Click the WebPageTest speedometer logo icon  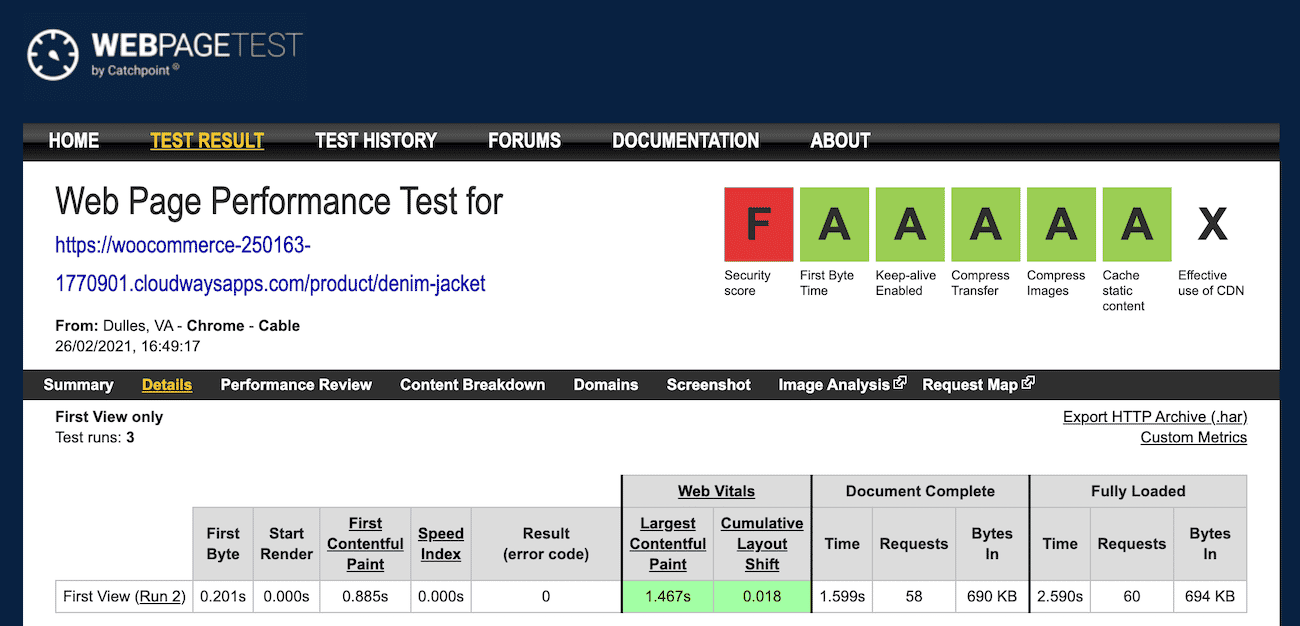[x=53, y=54]
